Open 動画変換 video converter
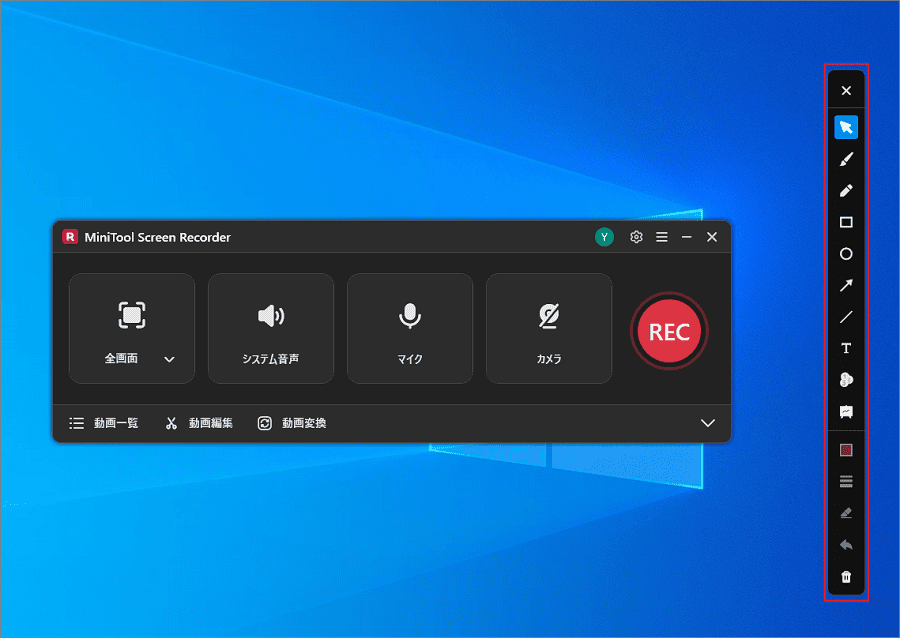 click(x=292, y=423)
